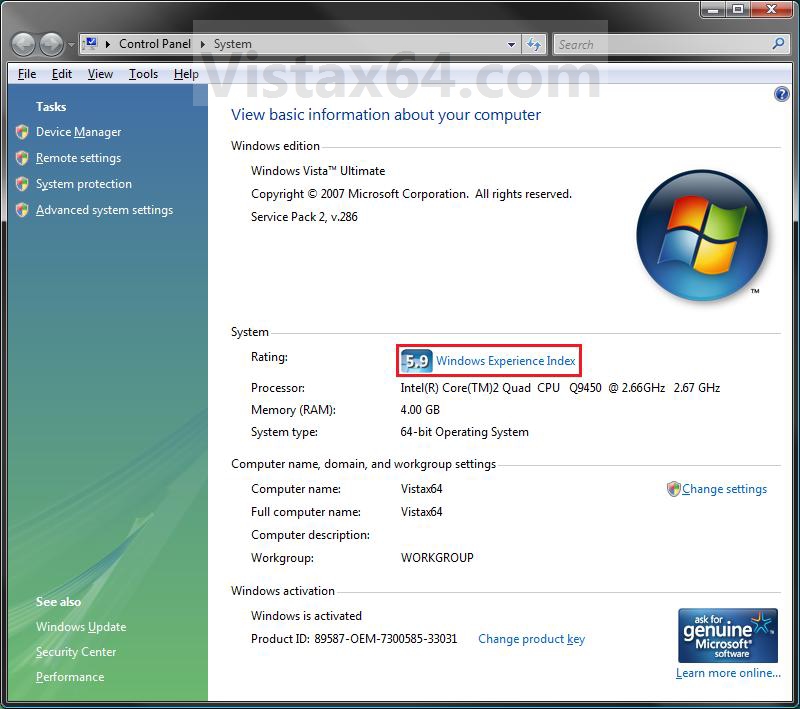This screenshot has height=709, width=800.
Task: Open the File menu
Action: coord(27,74)
